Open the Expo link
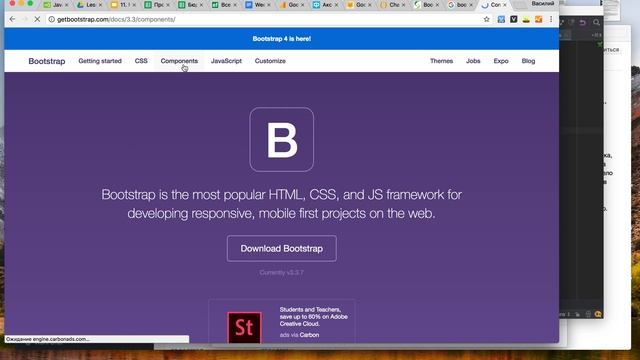The width and height of the screenshot is (640, 360). coord(501,61)
